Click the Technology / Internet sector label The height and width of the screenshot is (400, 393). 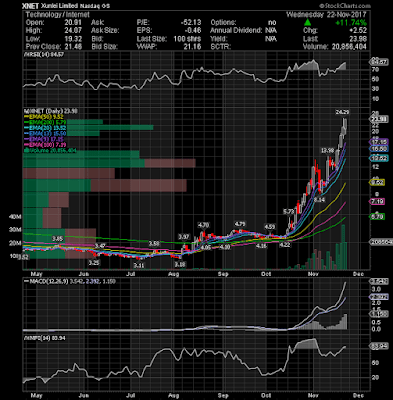pyautogui.click(x=57, y=14)
